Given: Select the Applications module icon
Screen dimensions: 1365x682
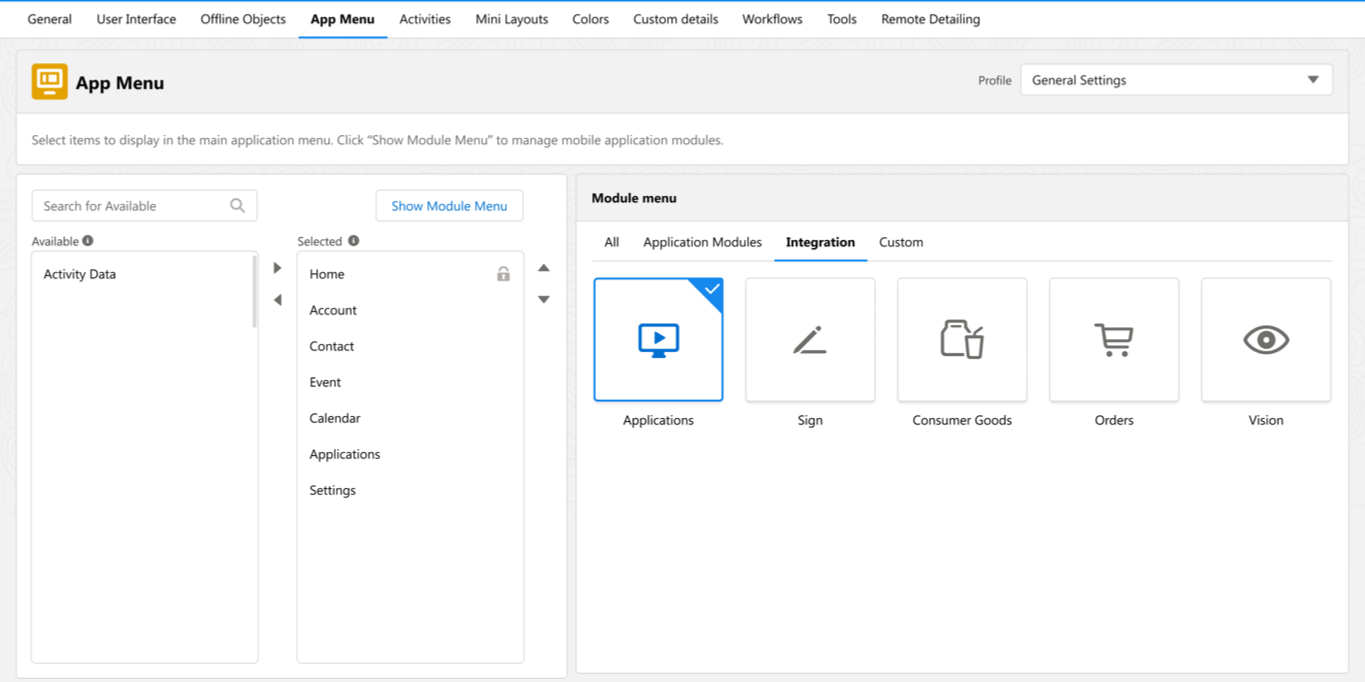Looking at the screenshot, I should click(x=658, y=339).
